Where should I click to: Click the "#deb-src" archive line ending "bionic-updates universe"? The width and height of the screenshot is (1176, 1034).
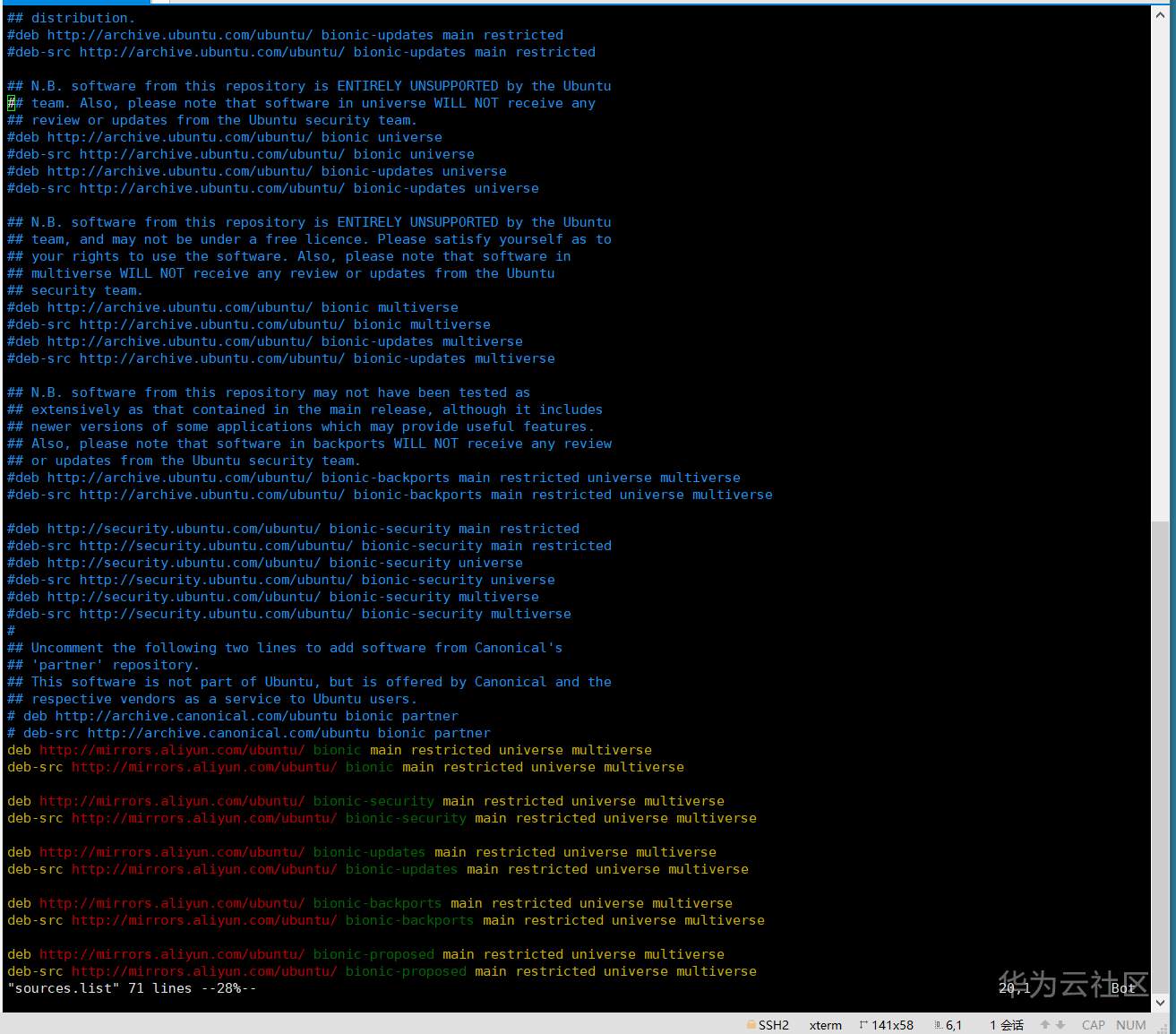click(x=273, y=188)
